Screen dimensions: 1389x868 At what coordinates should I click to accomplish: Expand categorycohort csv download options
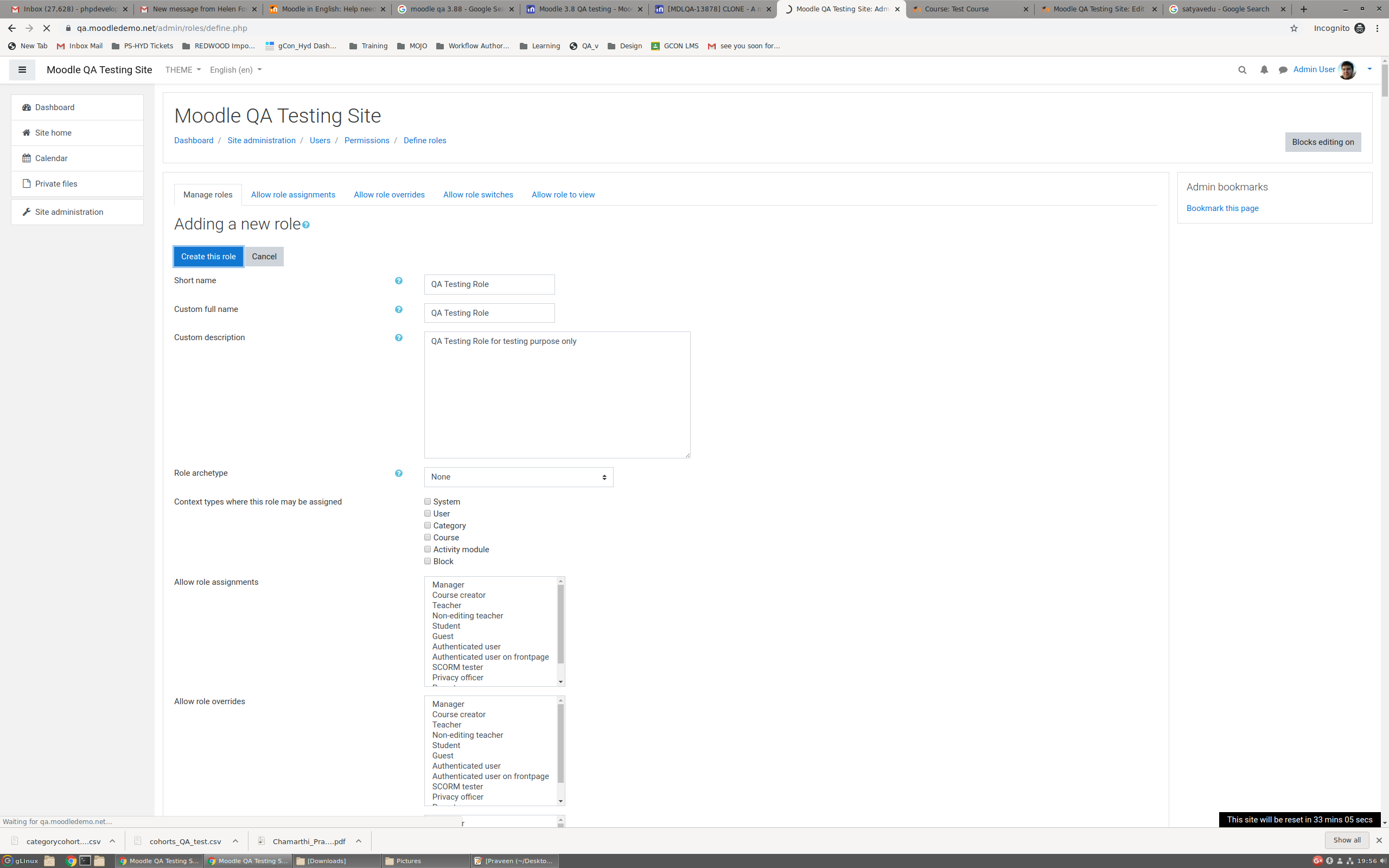[112, 841]
